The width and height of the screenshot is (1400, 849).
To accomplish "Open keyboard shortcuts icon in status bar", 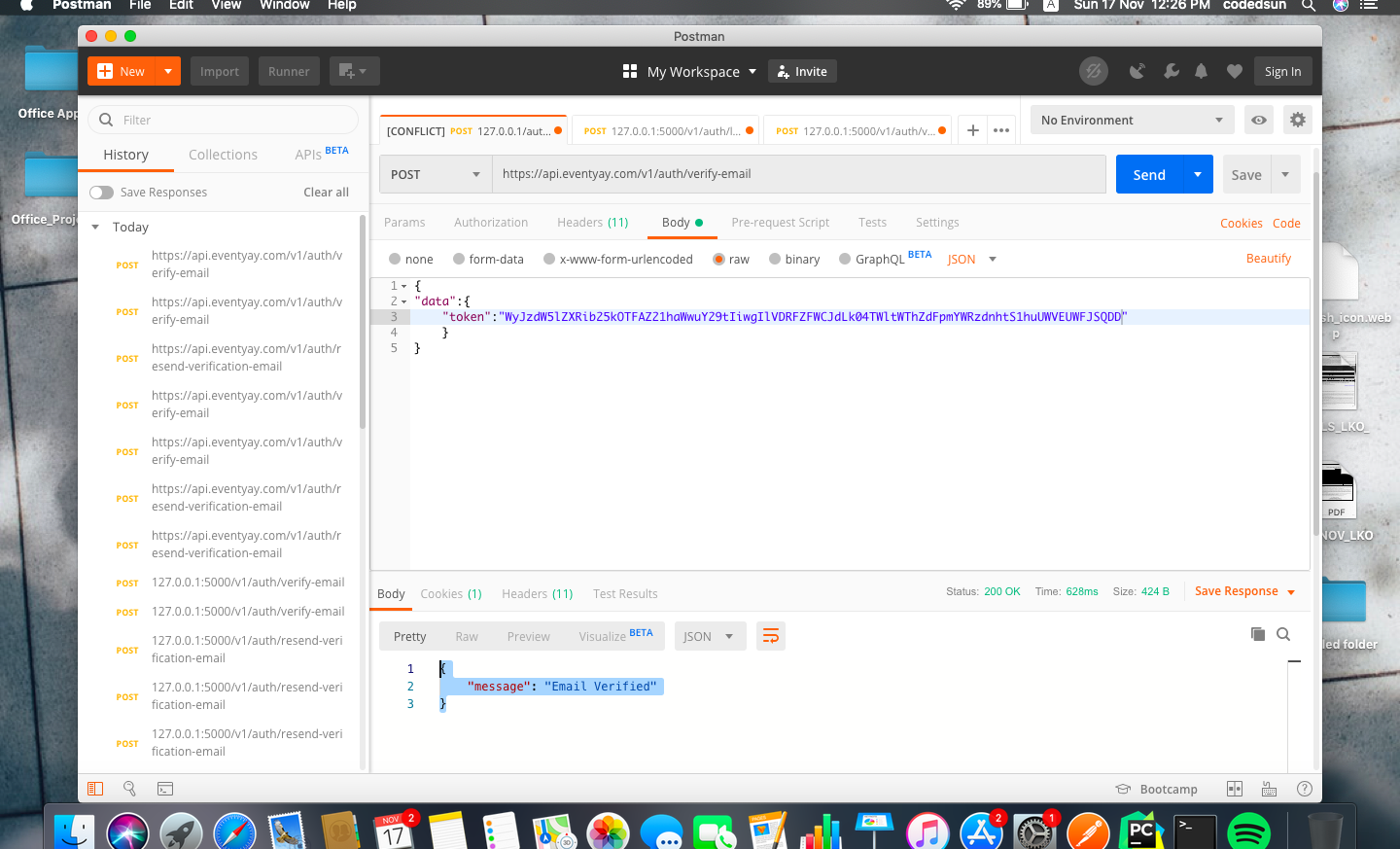I will point(1269,789).
